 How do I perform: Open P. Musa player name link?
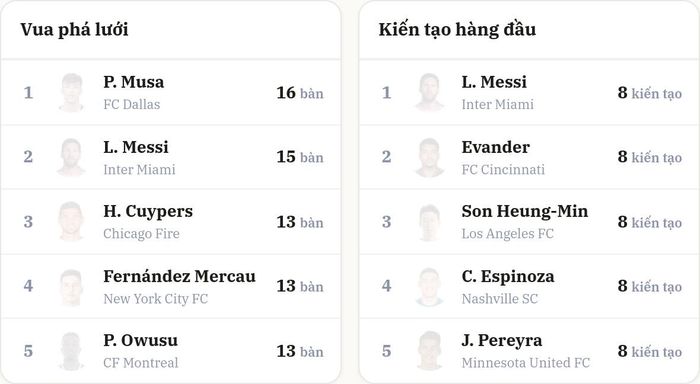click(133, 82)
